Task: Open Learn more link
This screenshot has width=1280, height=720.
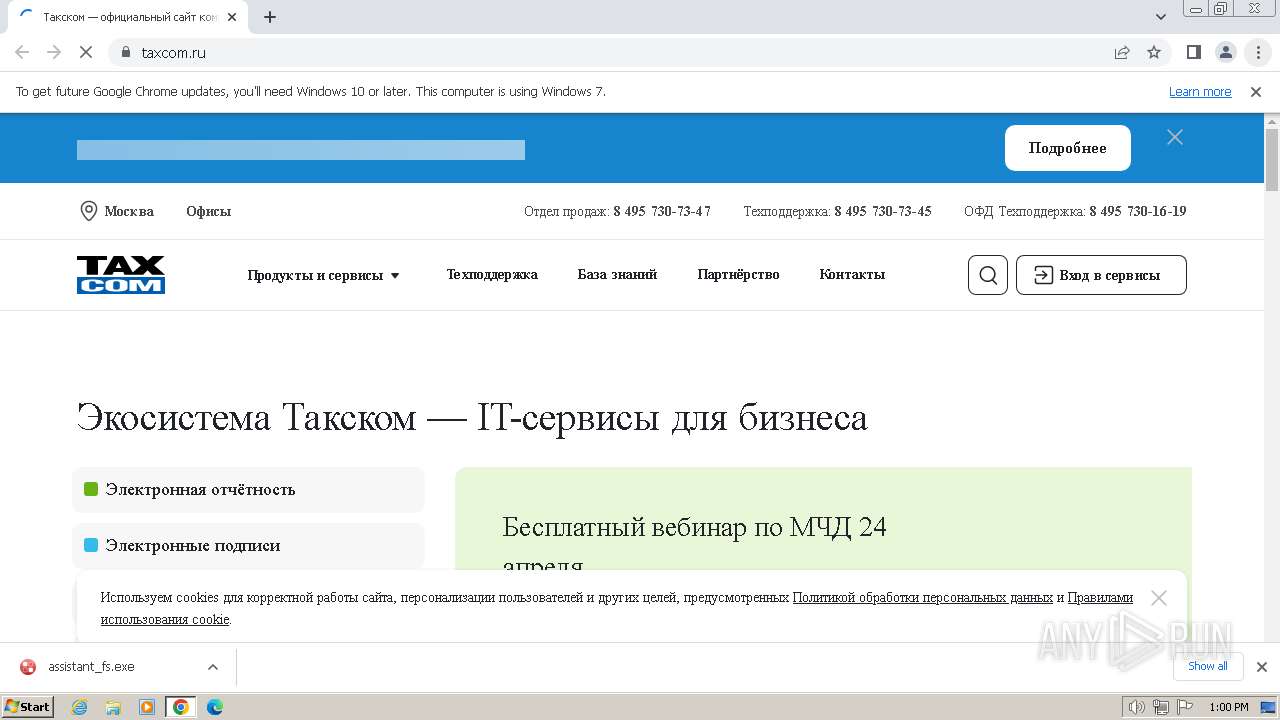Action: (x=1200, y=91)
